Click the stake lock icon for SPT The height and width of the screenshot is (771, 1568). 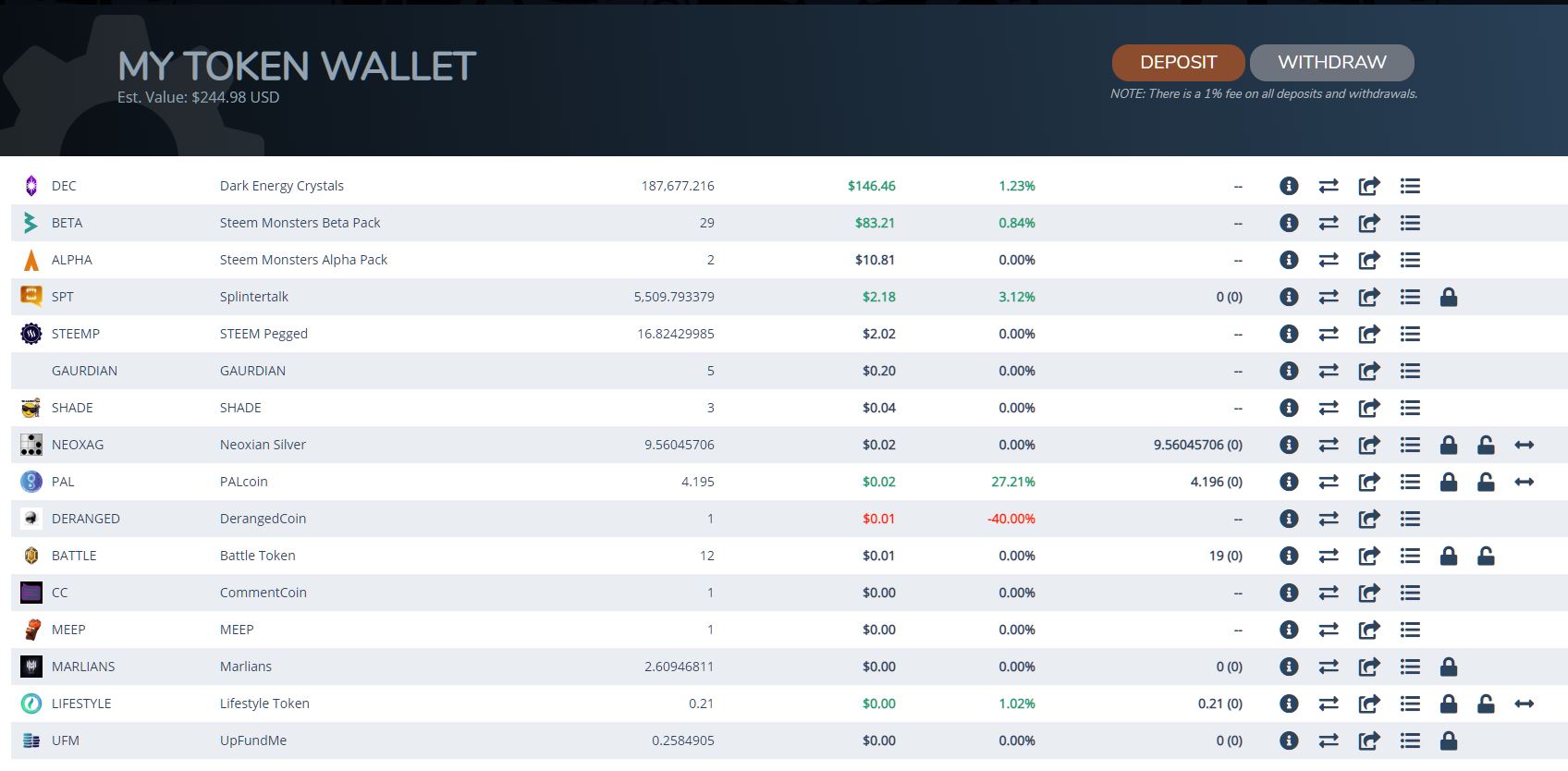[1449, 297]
